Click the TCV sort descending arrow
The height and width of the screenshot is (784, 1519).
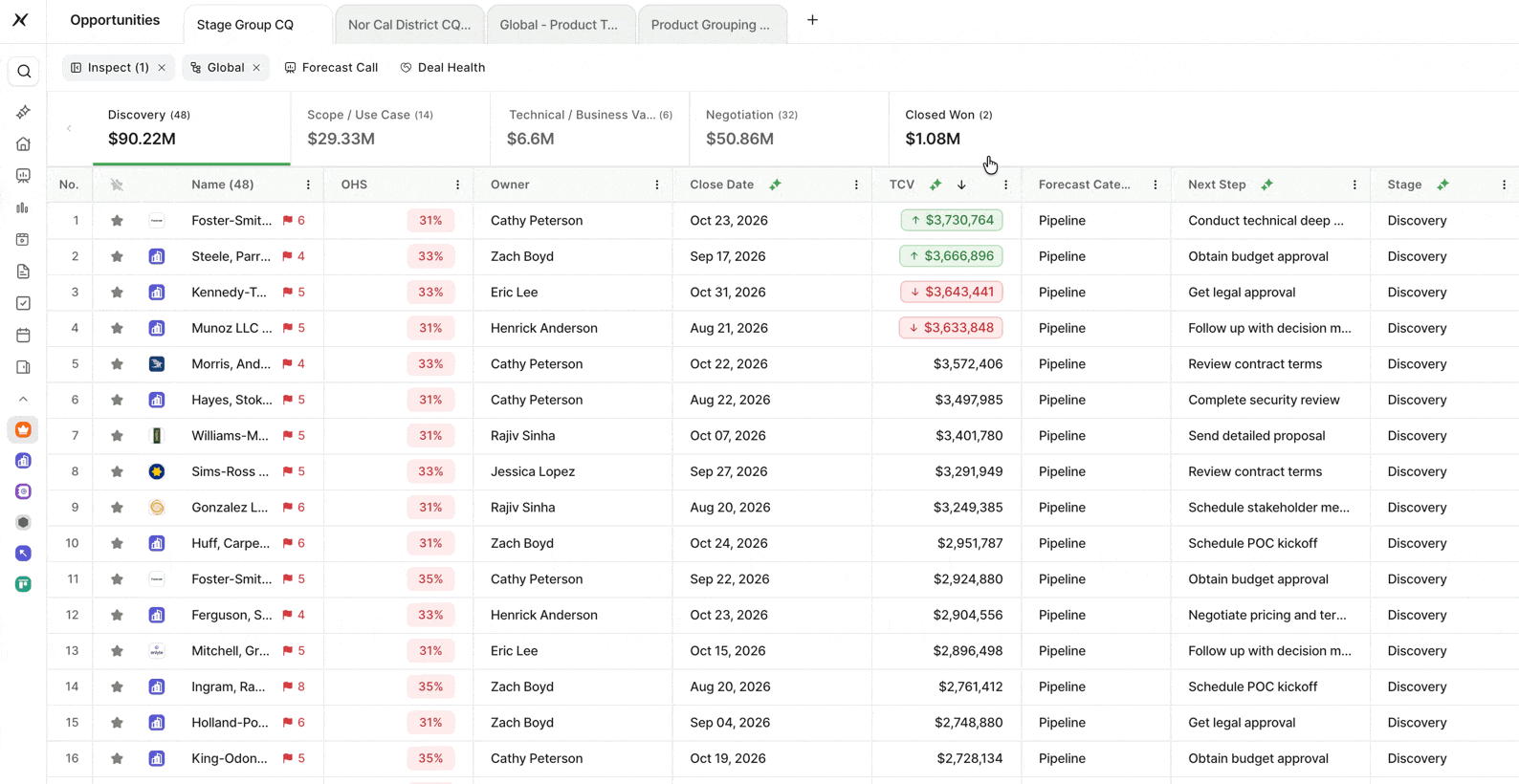(x=961, y=185)
